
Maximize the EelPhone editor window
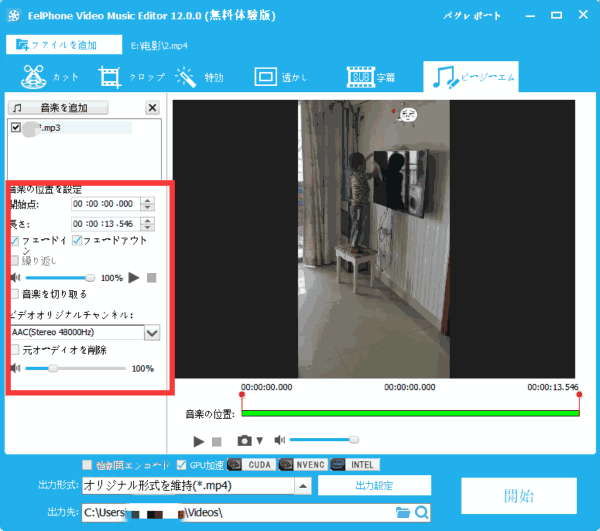[556, 15]
